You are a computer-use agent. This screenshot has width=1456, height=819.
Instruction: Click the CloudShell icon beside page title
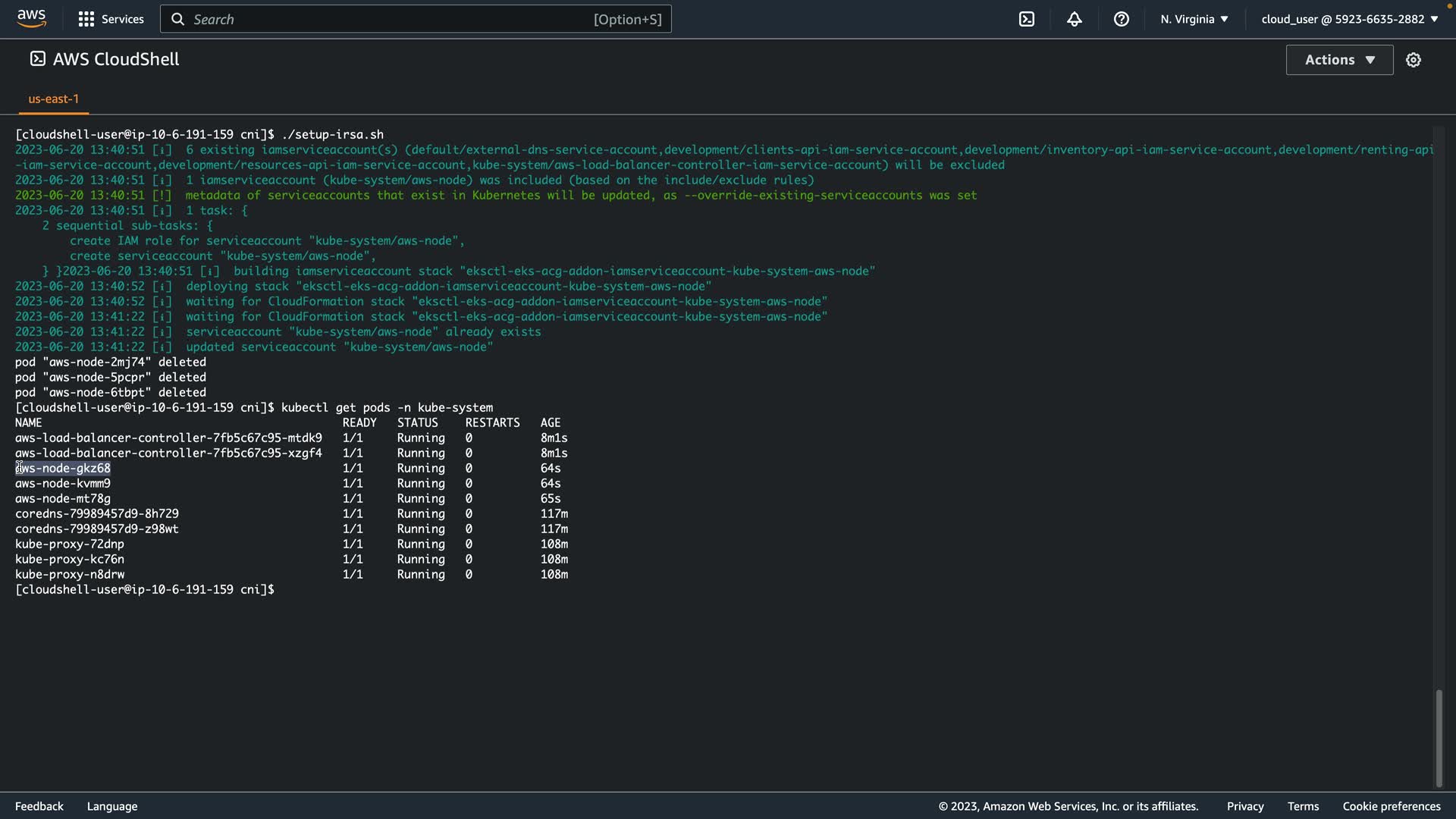click(37, 59)
